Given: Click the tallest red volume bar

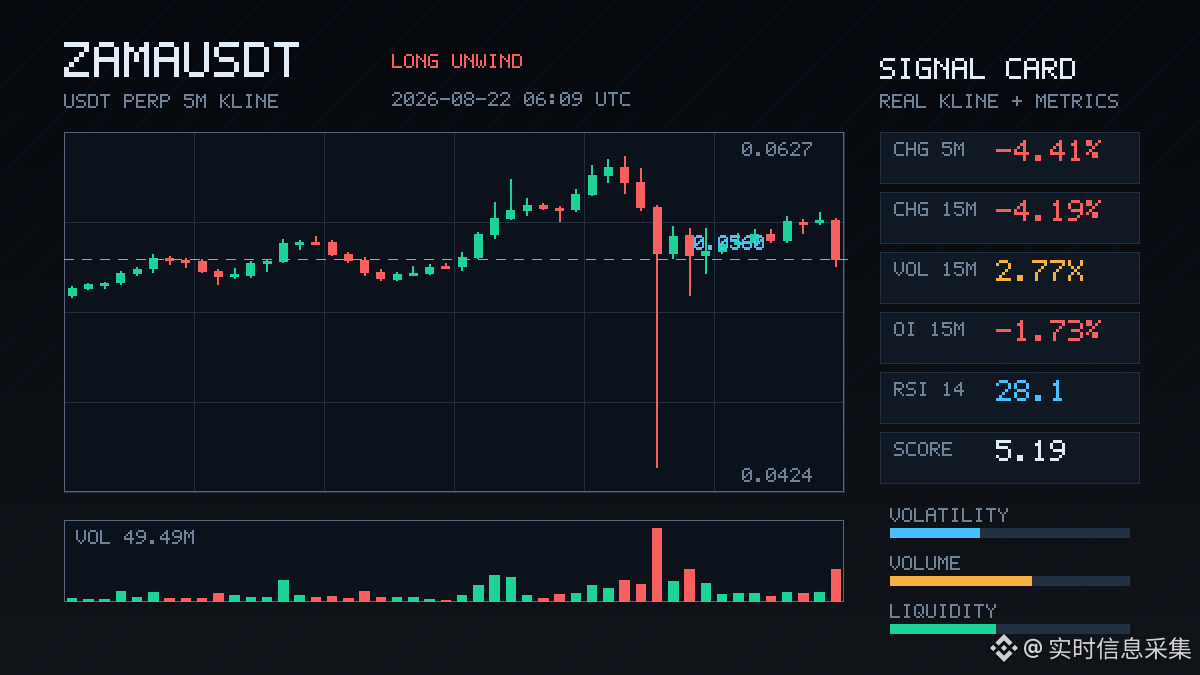Looking at the screenshot, I should point(657,564).
